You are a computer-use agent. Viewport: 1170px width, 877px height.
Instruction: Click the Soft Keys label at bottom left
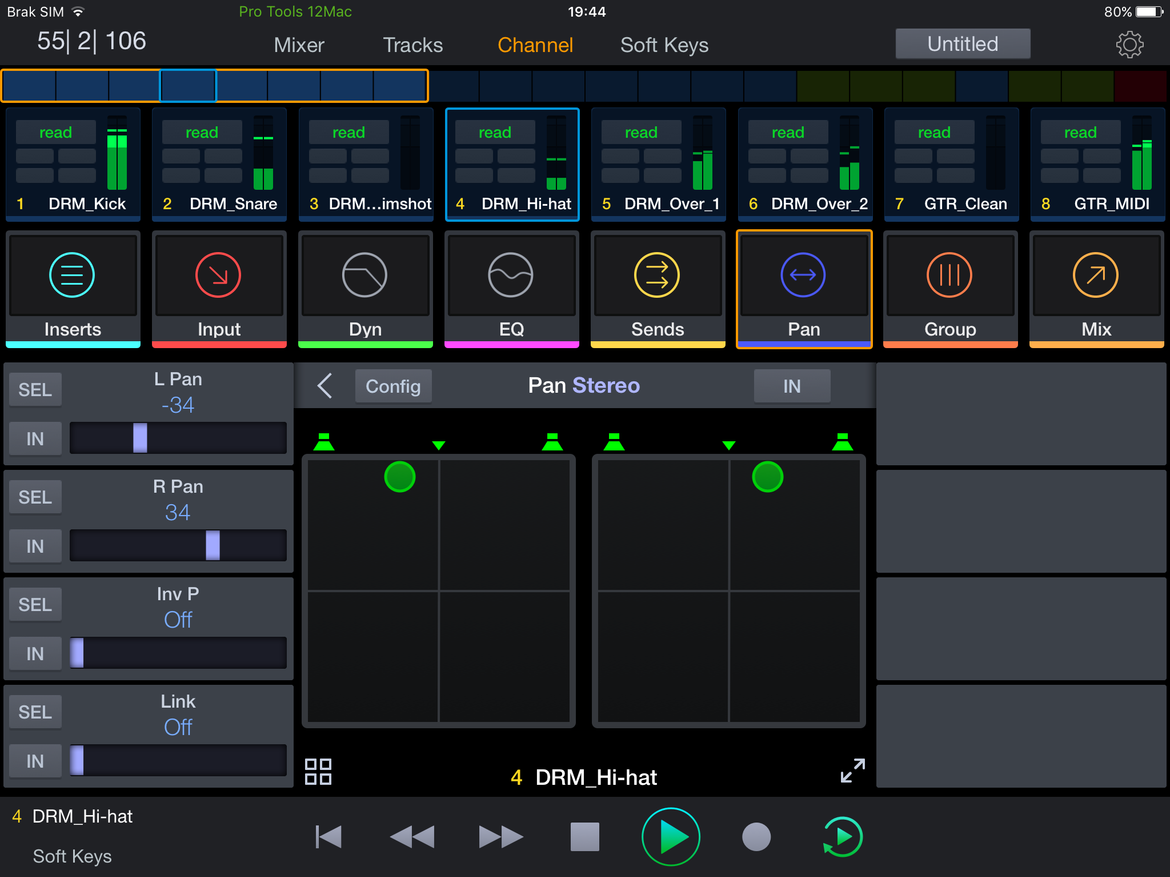[x=72, y=856]
